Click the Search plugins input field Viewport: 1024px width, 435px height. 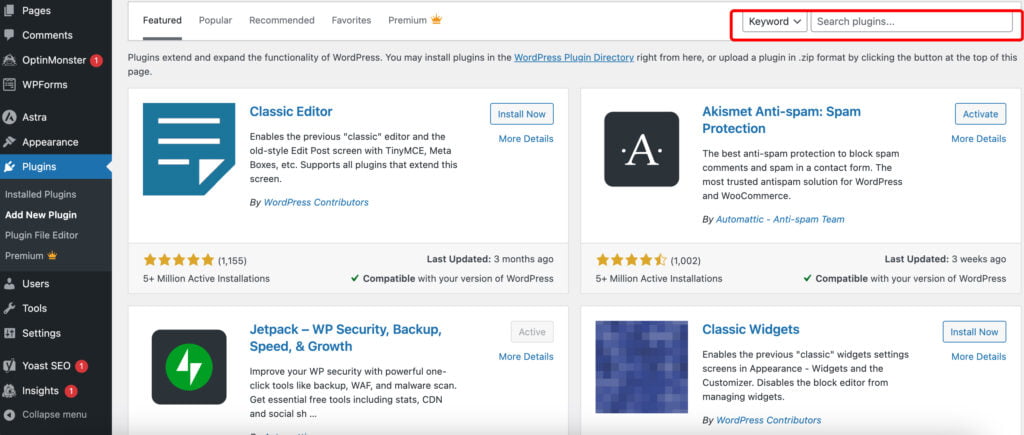coord(912,22)
